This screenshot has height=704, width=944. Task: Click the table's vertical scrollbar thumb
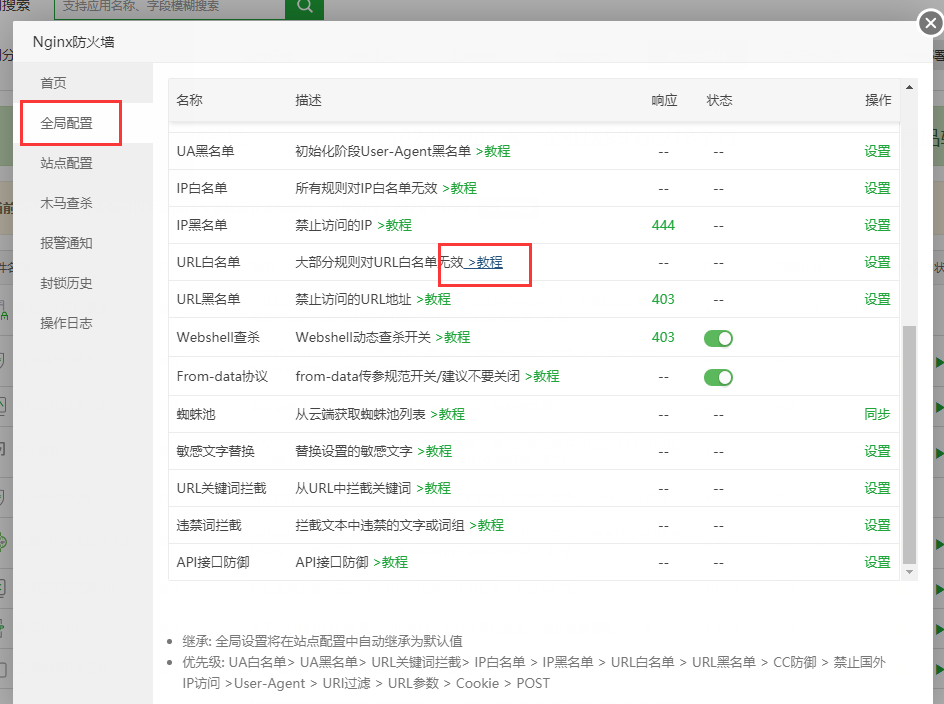point(910,445)
